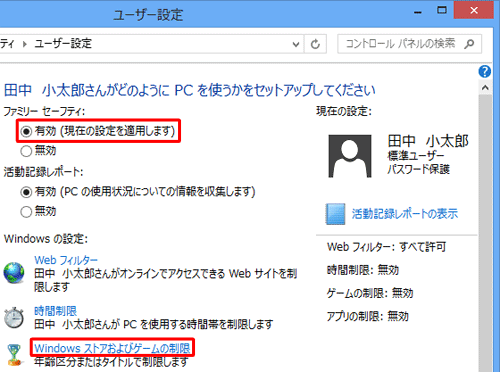
Task: Open the 時間制限 link
Action: 56,311
